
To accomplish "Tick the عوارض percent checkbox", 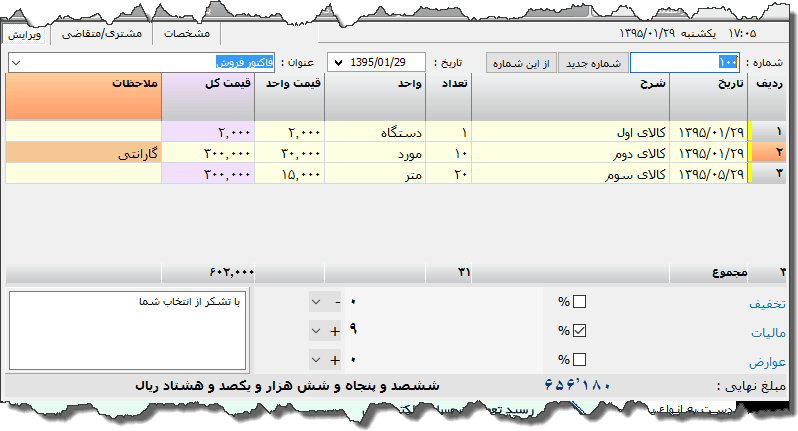I will click(580, 360).
